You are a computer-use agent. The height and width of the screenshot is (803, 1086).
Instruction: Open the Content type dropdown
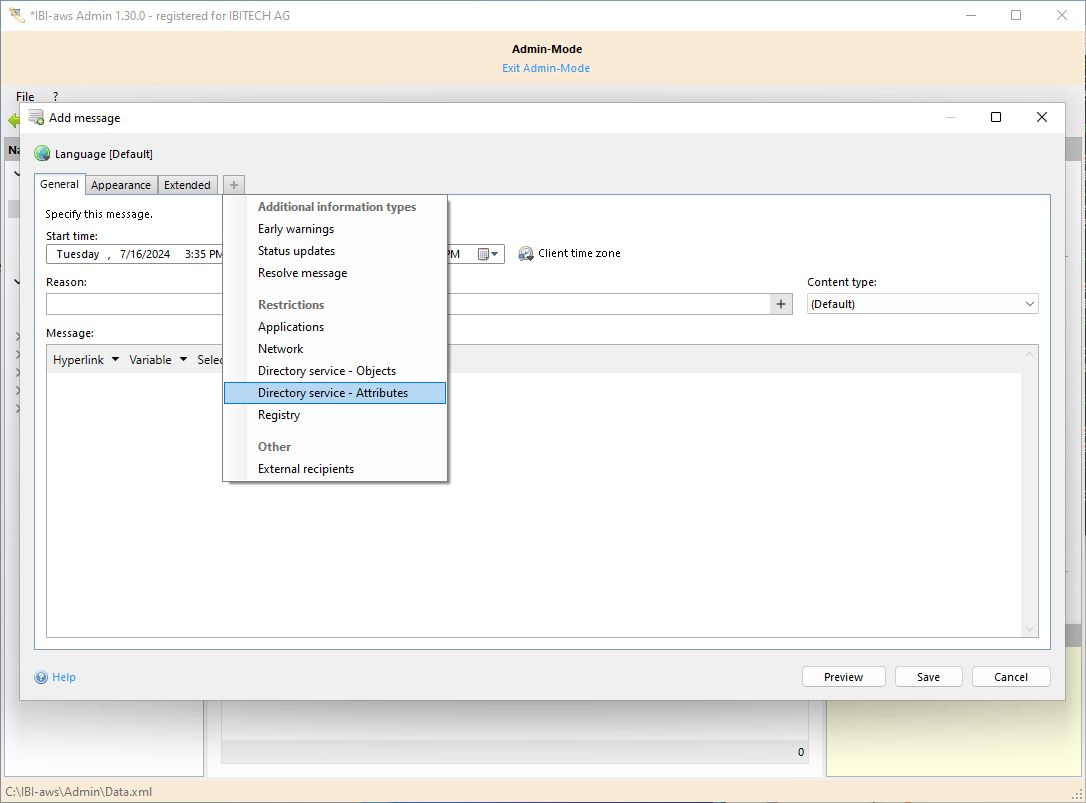coord(922,304)
